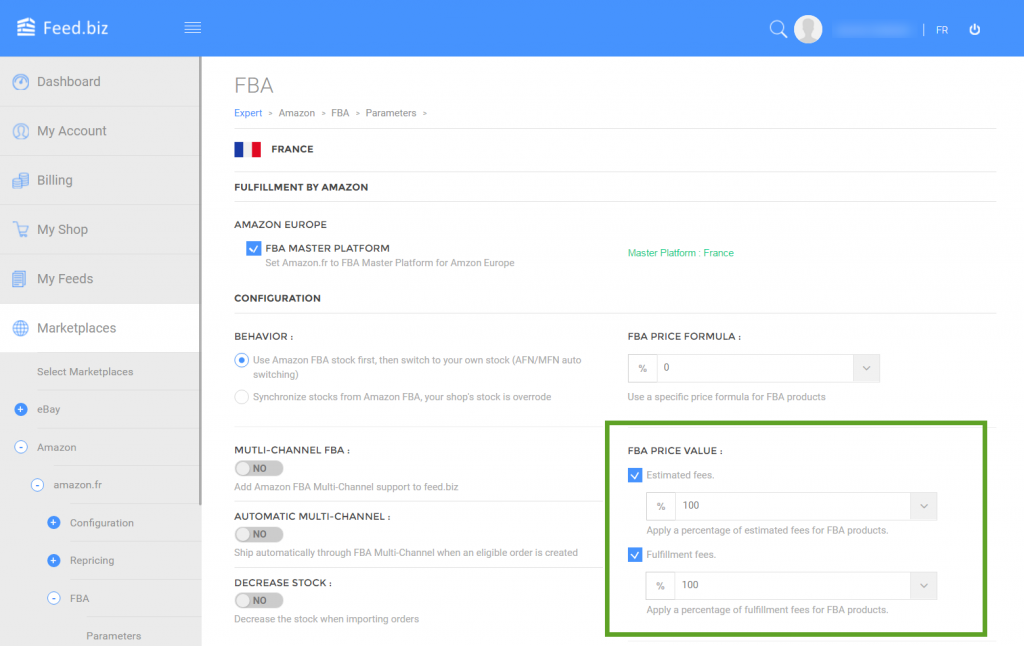
Task: Open Parameters item under FBA
Action: click(x=114, y=636)
